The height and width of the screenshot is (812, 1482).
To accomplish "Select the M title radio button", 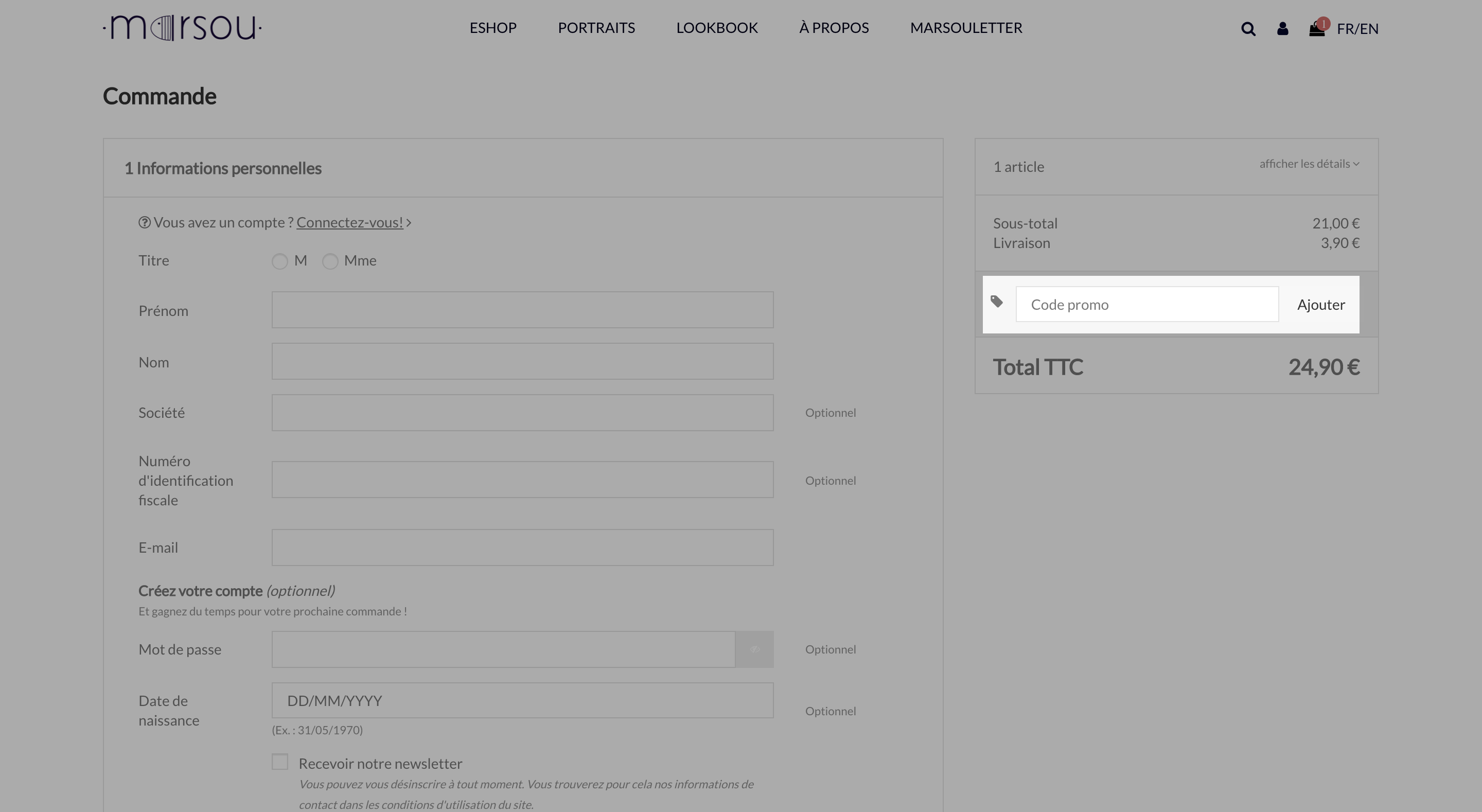I will point(279,261).
